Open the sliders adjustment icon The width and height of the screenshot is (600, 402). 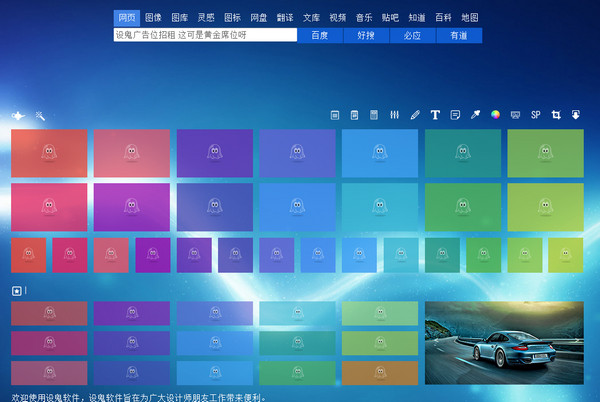click(x=395, y=115)
